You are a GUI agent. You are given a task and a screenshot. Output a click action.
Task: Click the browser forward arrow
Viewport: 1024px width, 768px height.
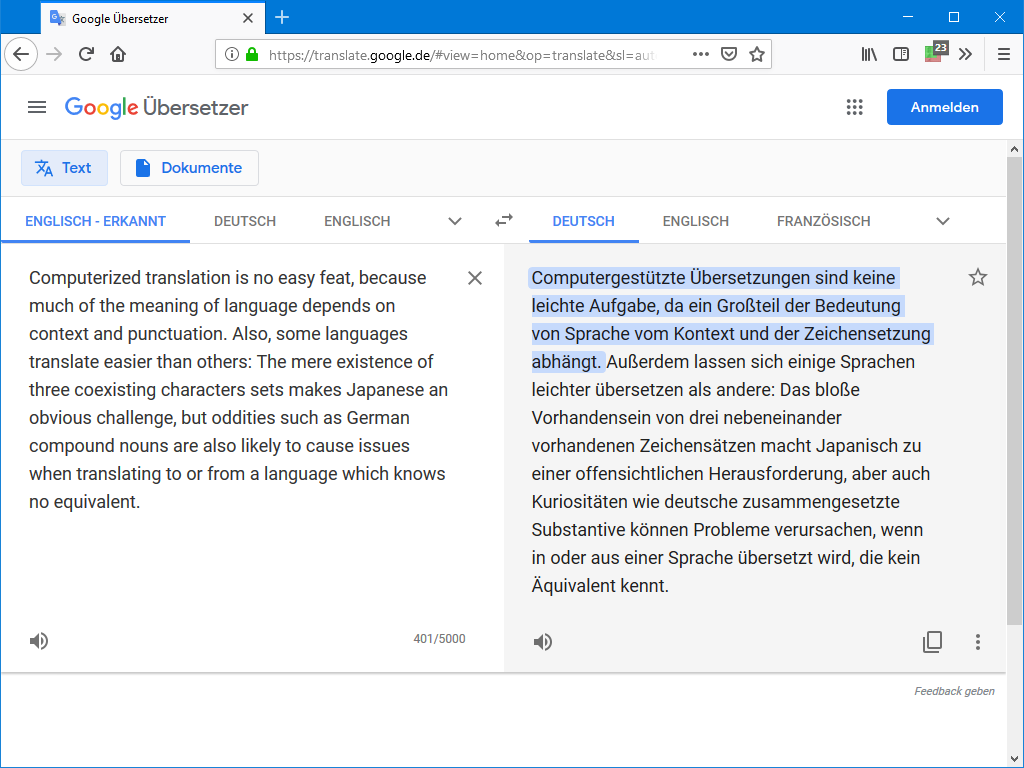(54, 54)
